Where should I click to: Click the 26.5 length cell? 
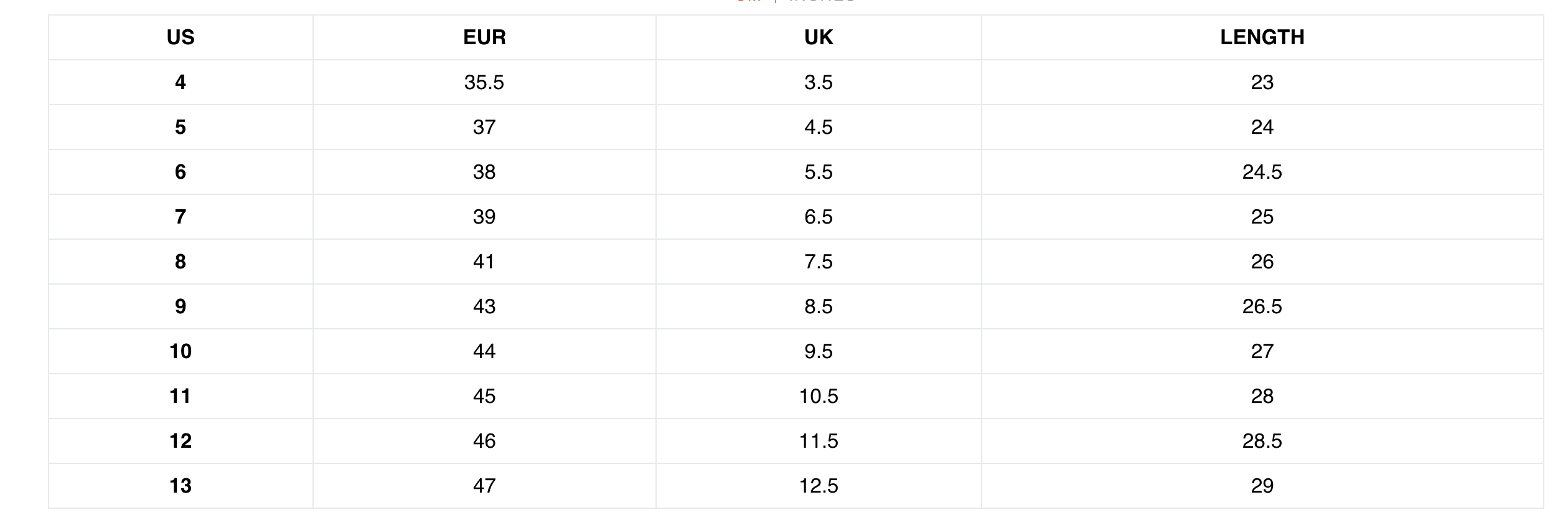pos(1262,306)
